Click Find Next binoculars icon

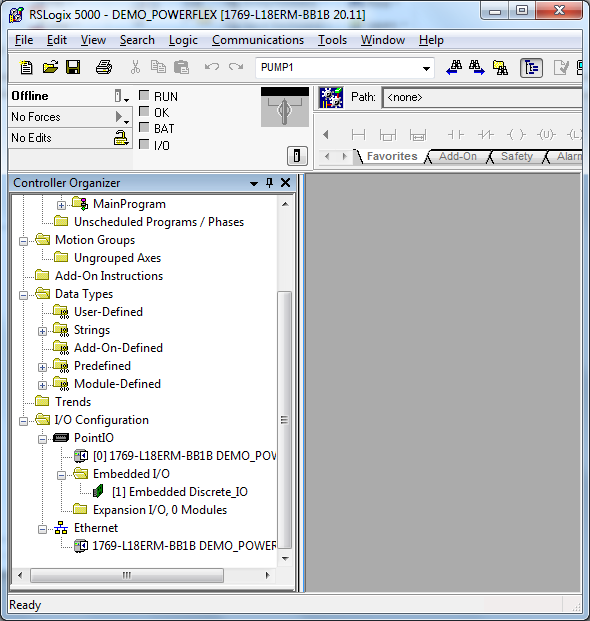(x=476, y=67)
